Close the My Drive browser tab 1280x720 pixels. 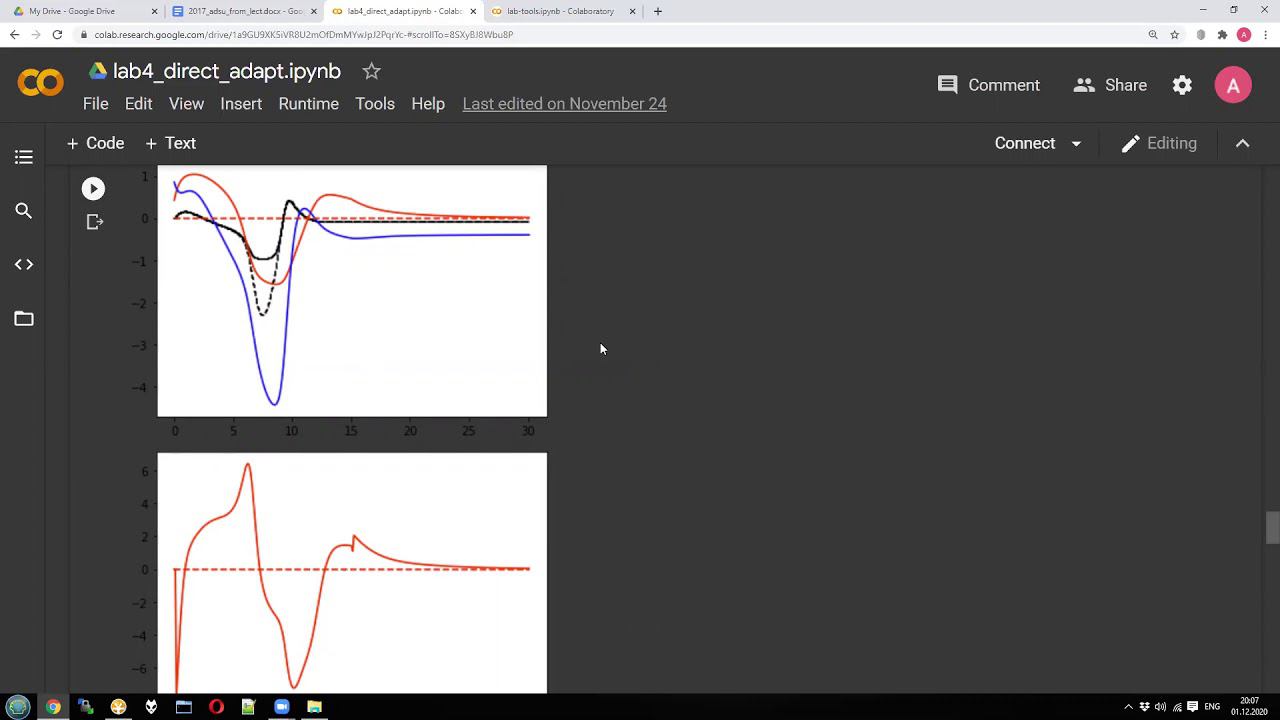154,11
